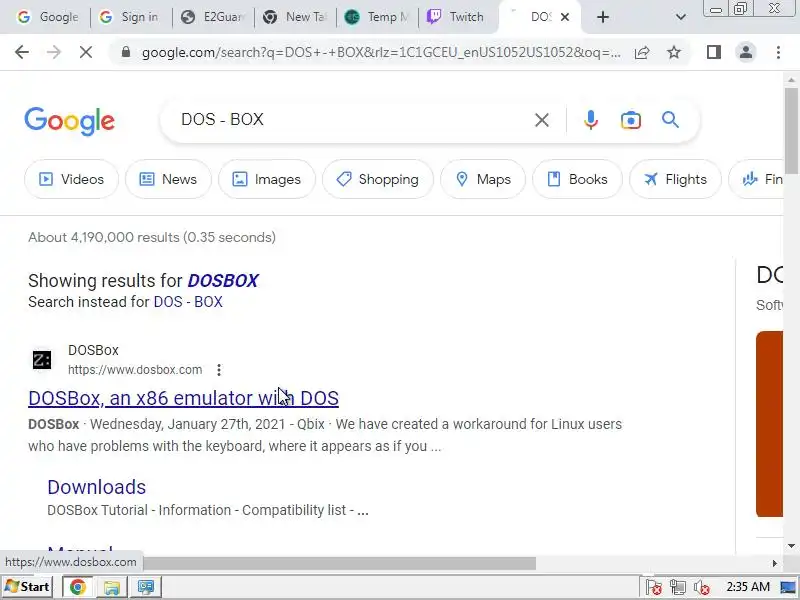The width and height of the screenshot is (800, 600).
Task: Click the 2:35 AM clock
Action: (x=747, y=587)
